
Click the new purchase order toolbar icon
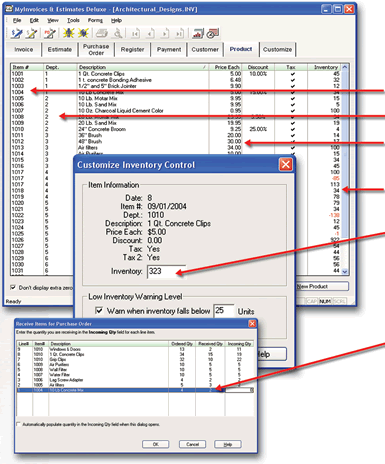(x=50, y=33)
